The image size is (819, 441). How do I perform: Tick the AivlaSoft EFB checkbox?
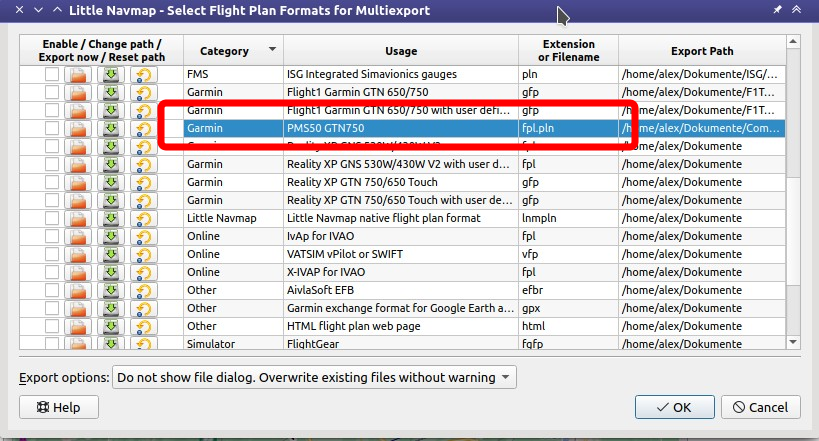52,291
